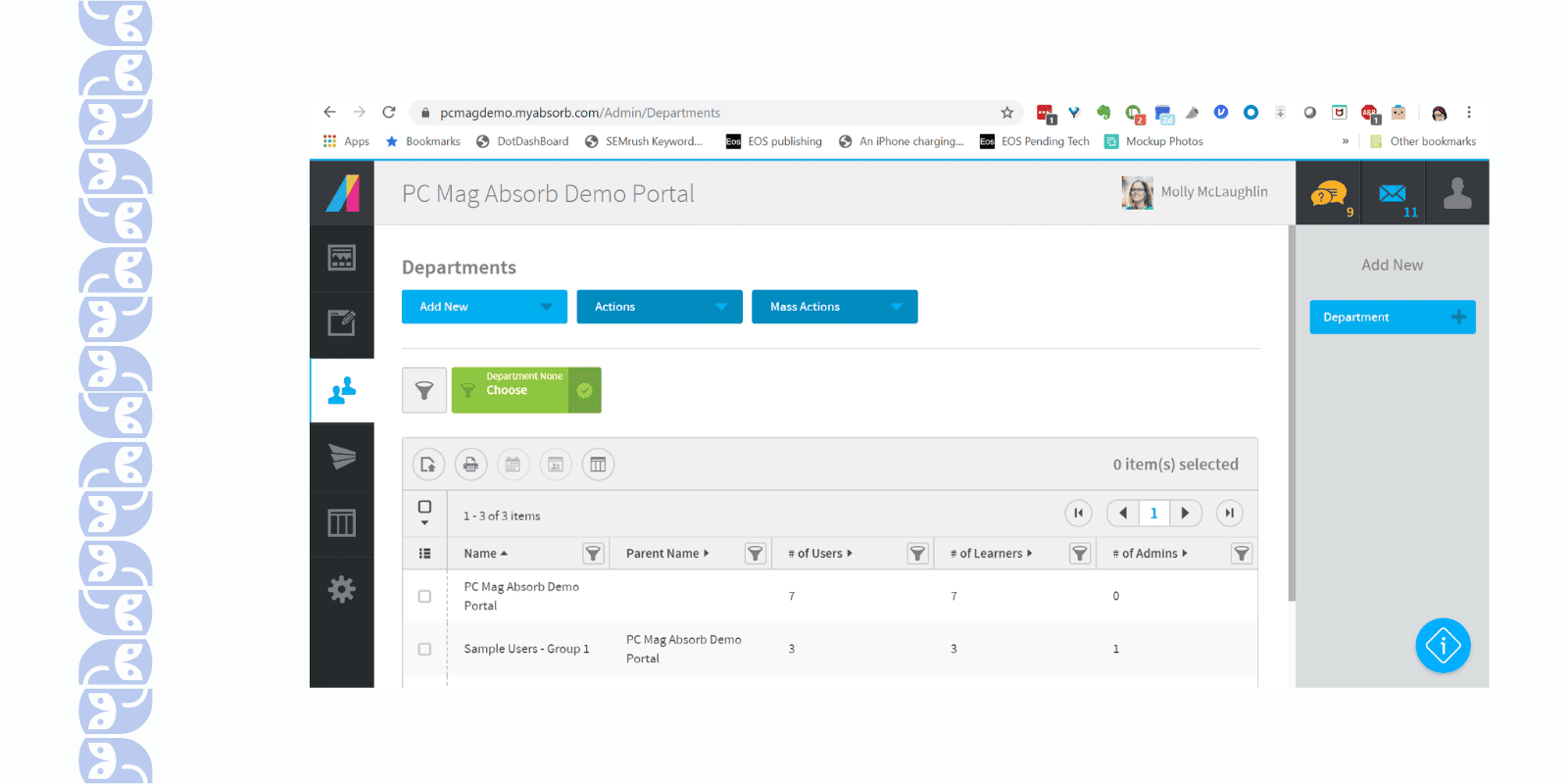This screenshot has width=1568, height=784.
Task: Filter the Parent Name column
Action: point(756,554)
